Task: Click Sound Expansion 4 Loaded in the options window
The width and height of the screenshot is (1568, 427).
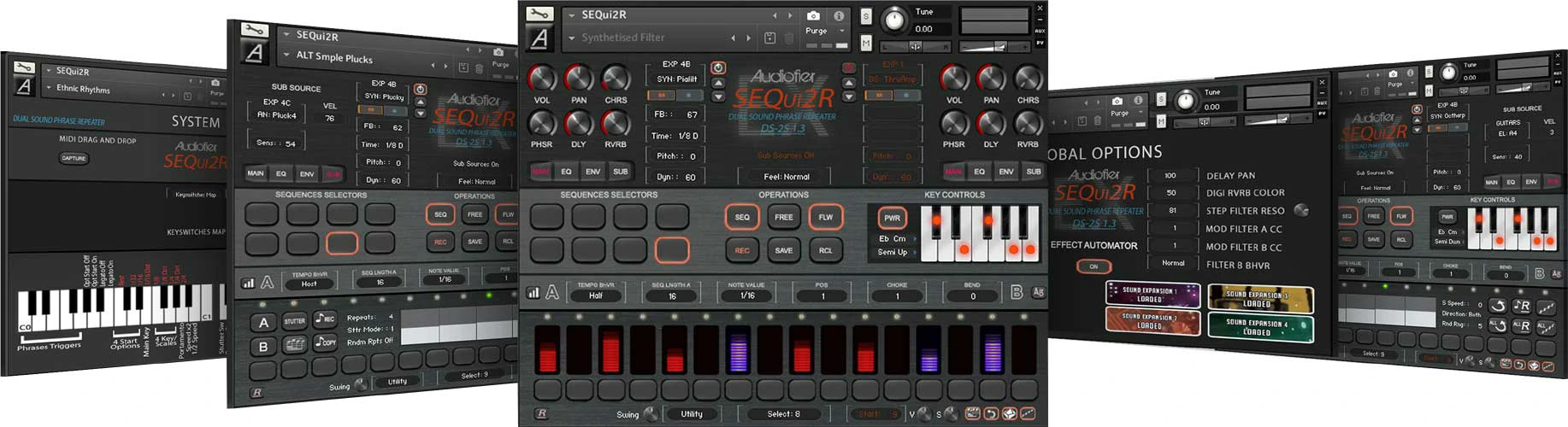Action: (x=1260, y=326)
